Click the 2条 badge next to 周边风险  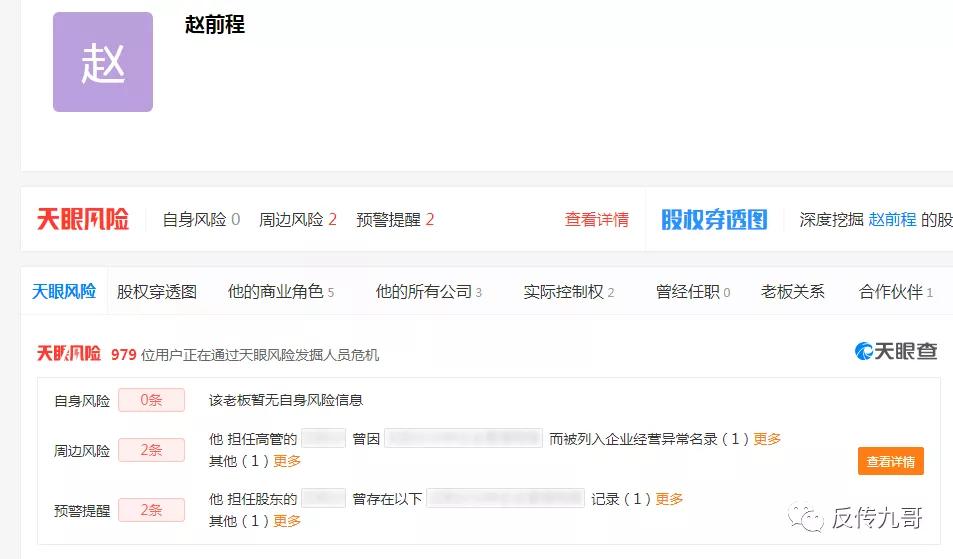(x=151, y=450)
